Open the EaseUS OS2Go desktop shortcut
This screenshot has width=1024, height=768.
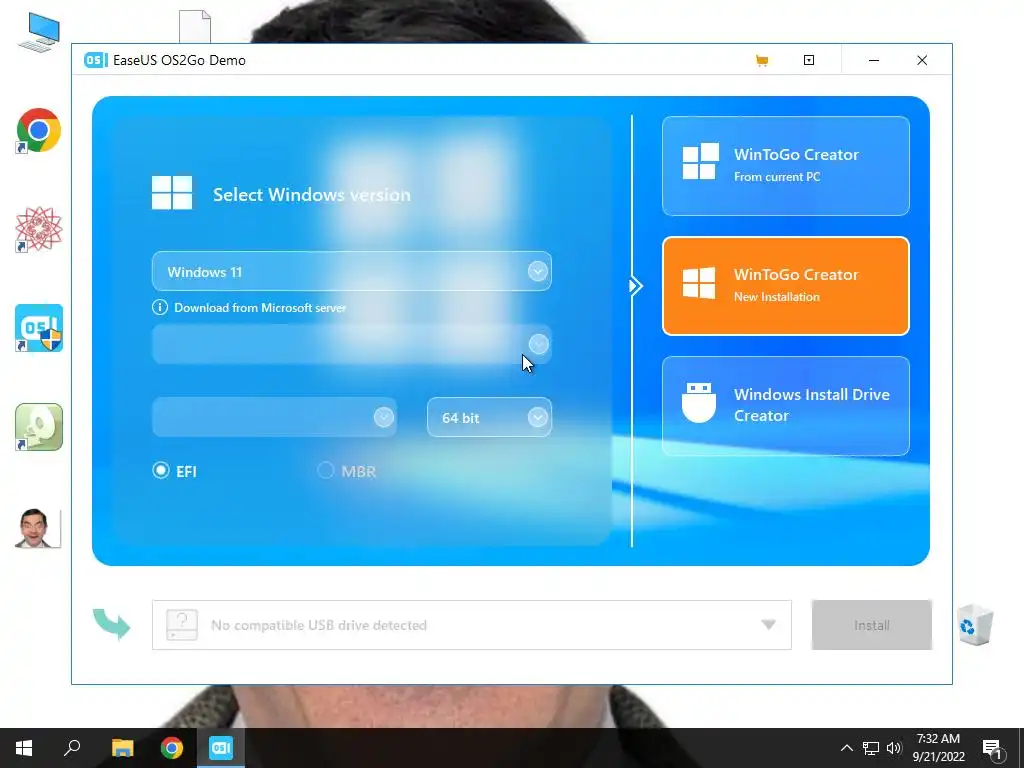tap(39, 328)
